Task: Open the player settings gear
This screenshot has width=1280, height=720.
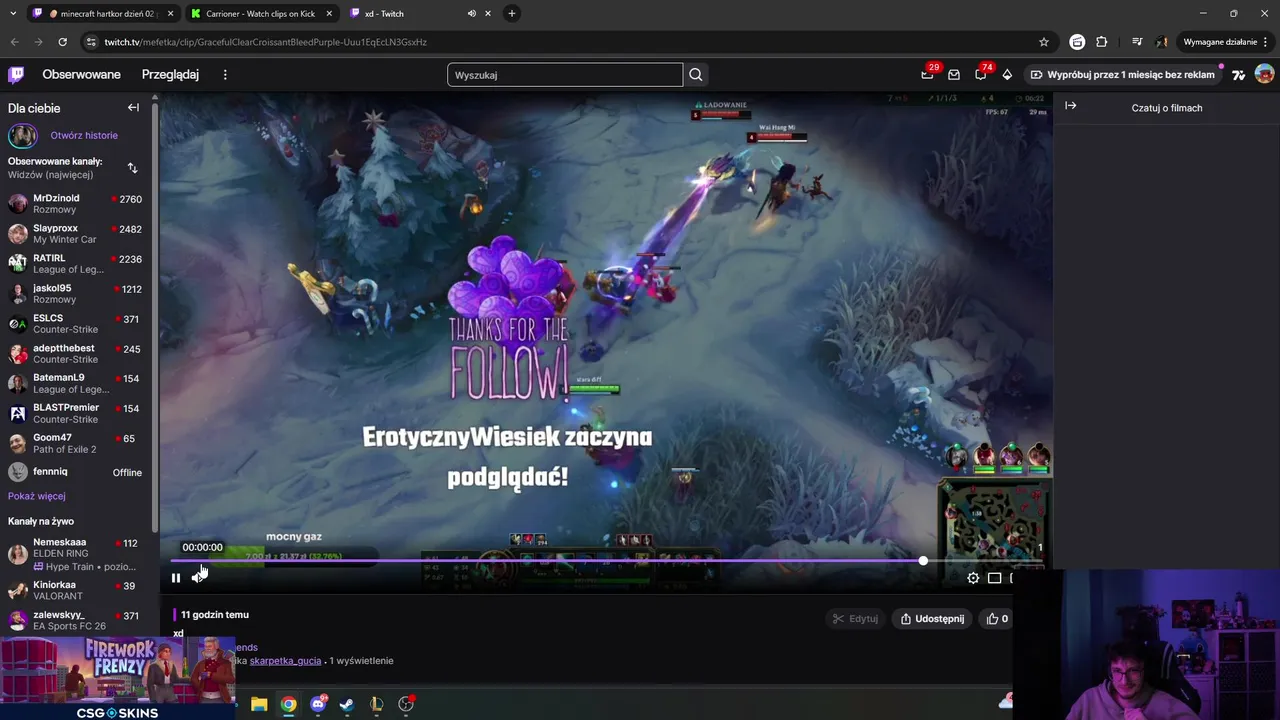Action: (973, 578)
